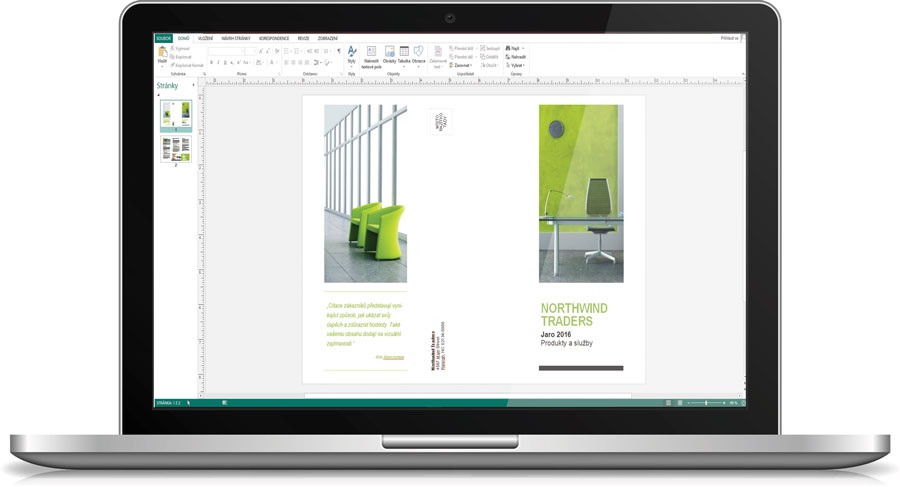Image resolution: width=900 pixels, height=487 pixels.
Task: Click Přenést blíž button
Action: click(x=463, y=49)
